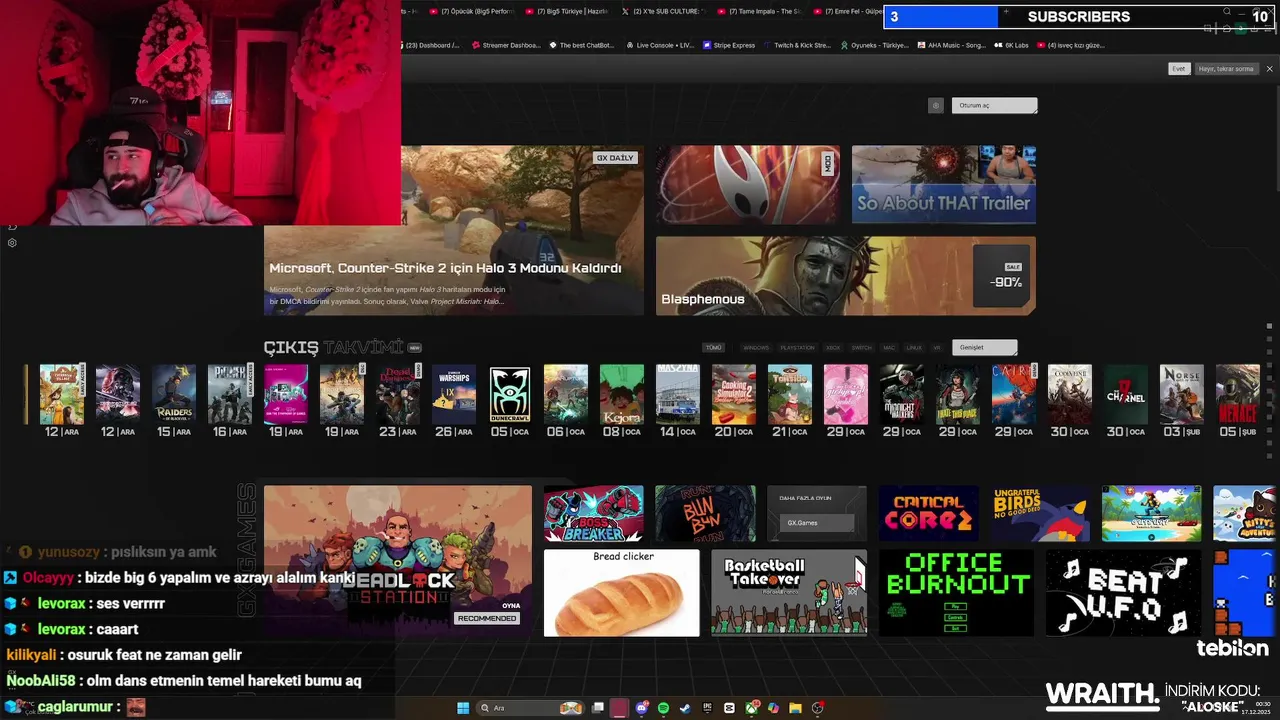Click the Evet button
This screenshot has width=1280, height=720.
(x=1179, y=69)
